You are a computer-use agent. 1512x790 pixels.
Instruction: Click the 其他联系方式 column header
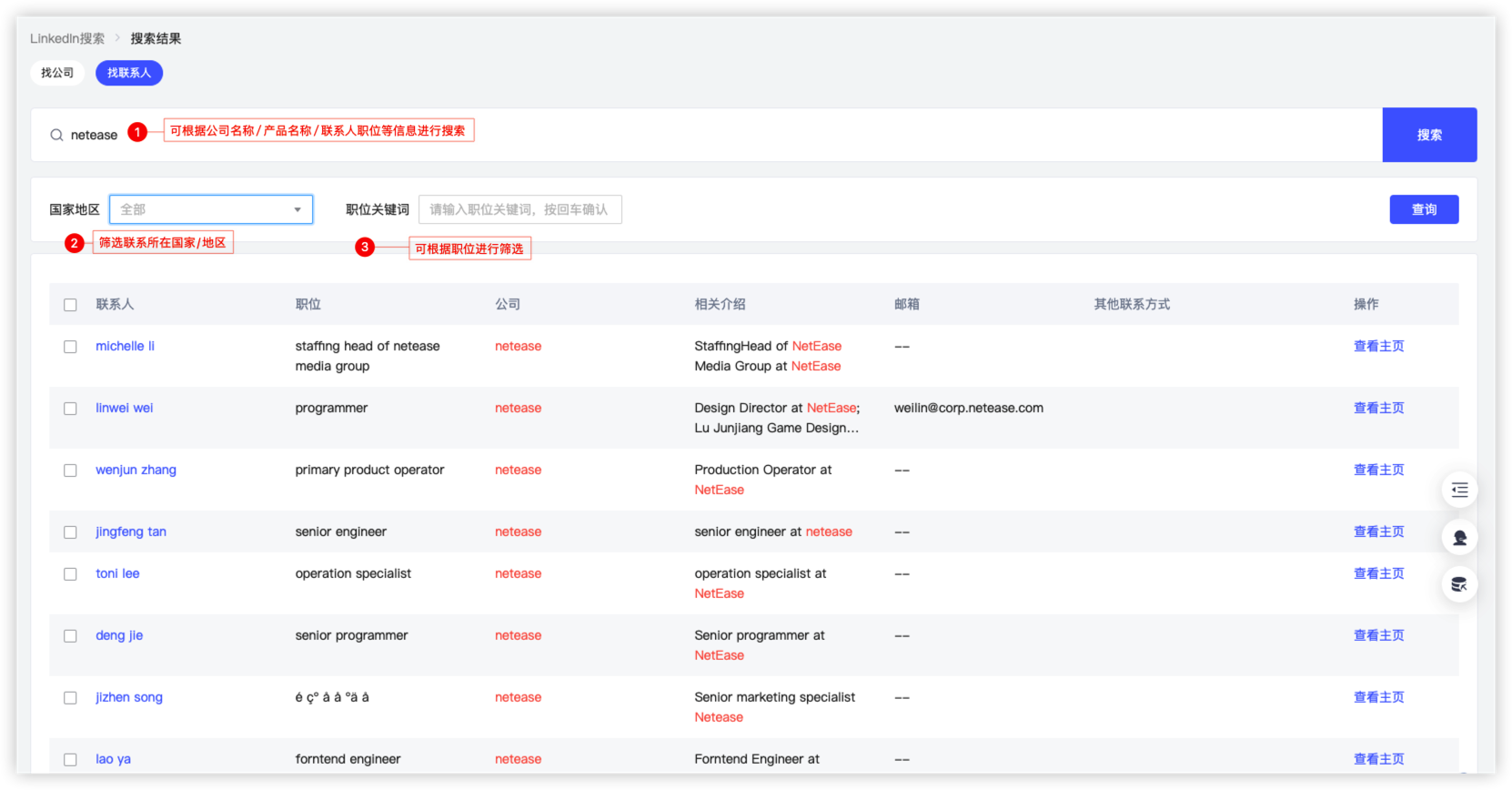tap(1133, 304)
